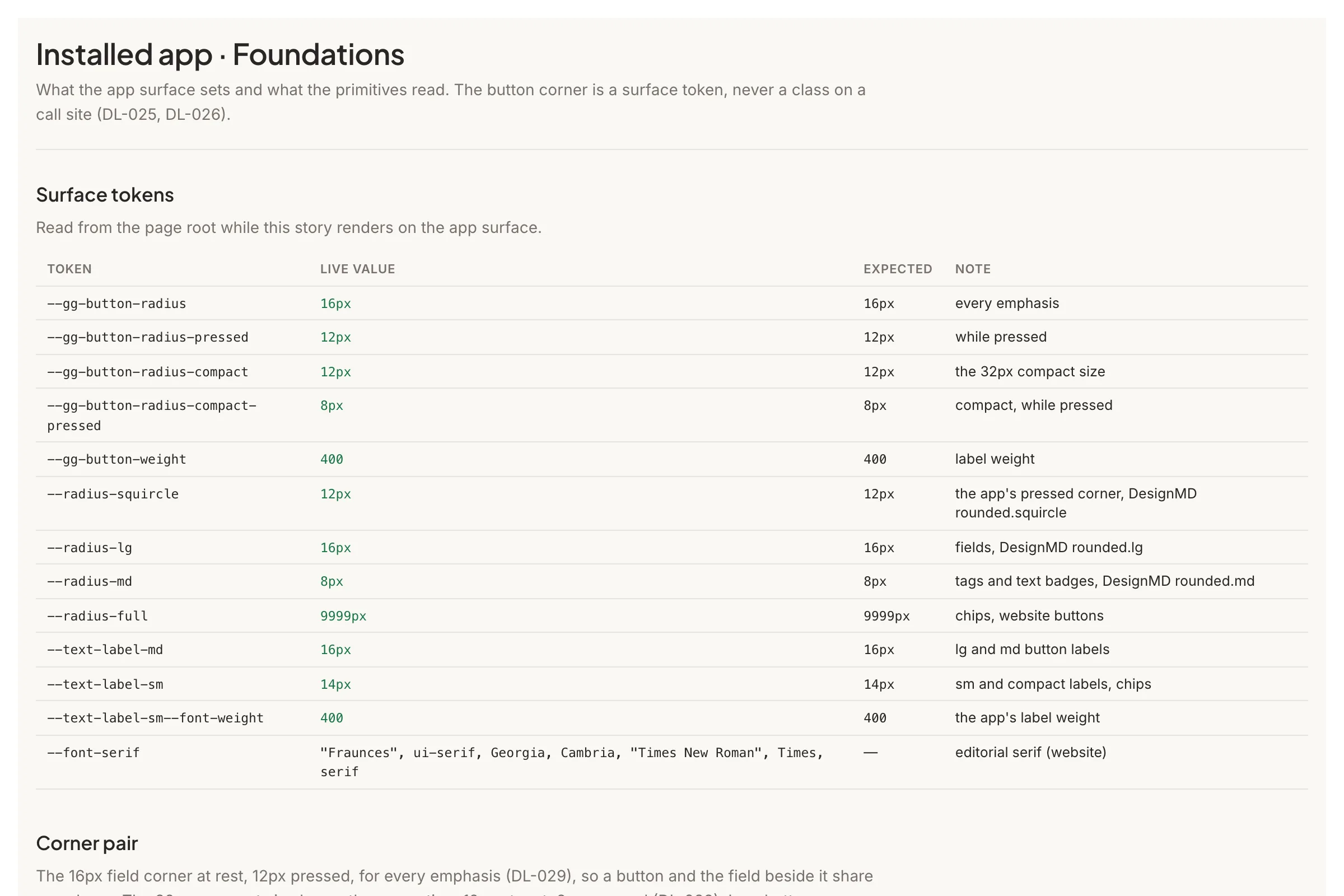Click the 'fields, DesignMD rounded.lg' note

1048,548
